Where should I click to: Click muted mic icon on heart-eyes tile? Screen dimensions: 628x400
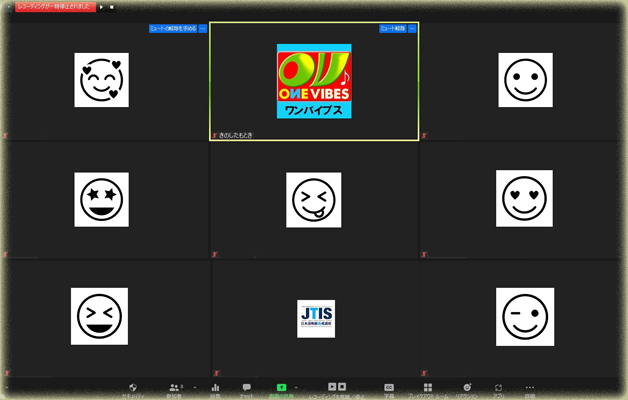424,254
